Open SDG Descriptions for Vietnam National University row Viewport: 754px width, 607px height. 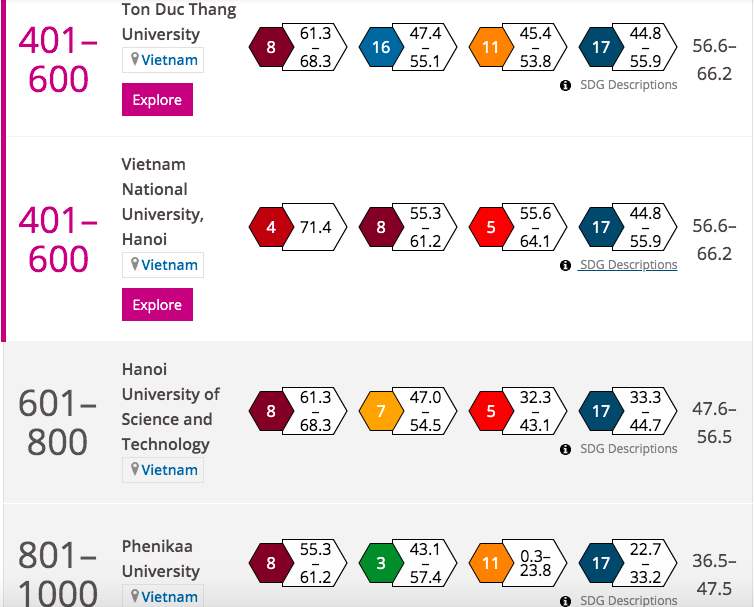pyautogui.click(x=628, y=265)
